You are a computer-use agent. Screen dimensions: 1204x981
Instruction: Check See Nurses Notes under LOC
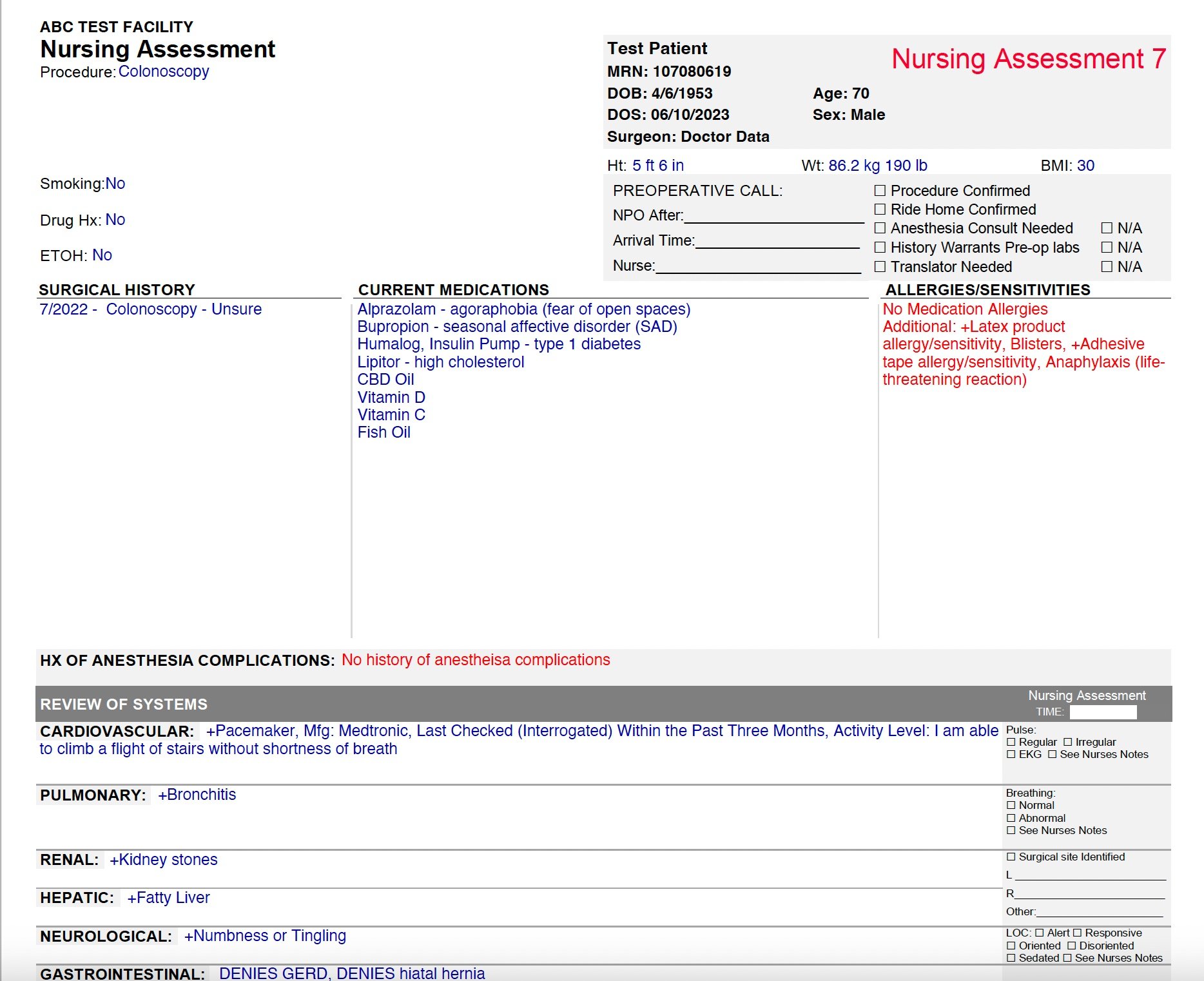coord(1067,958)
